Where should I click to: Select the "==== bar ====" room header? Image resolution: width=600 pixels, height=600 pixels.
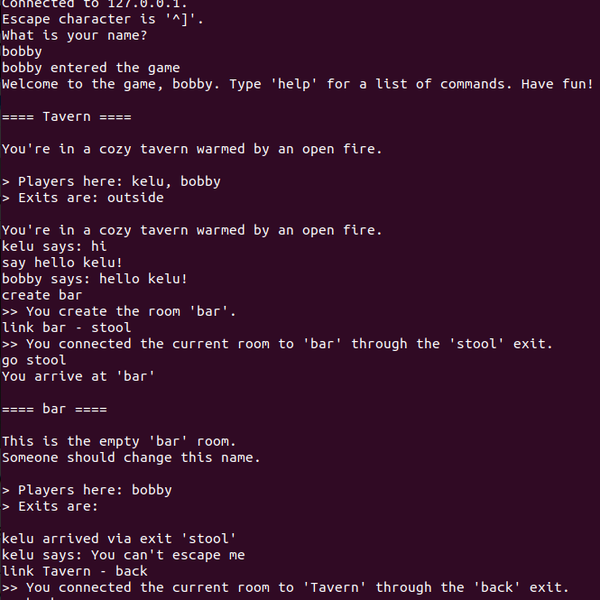pos(54,409)
